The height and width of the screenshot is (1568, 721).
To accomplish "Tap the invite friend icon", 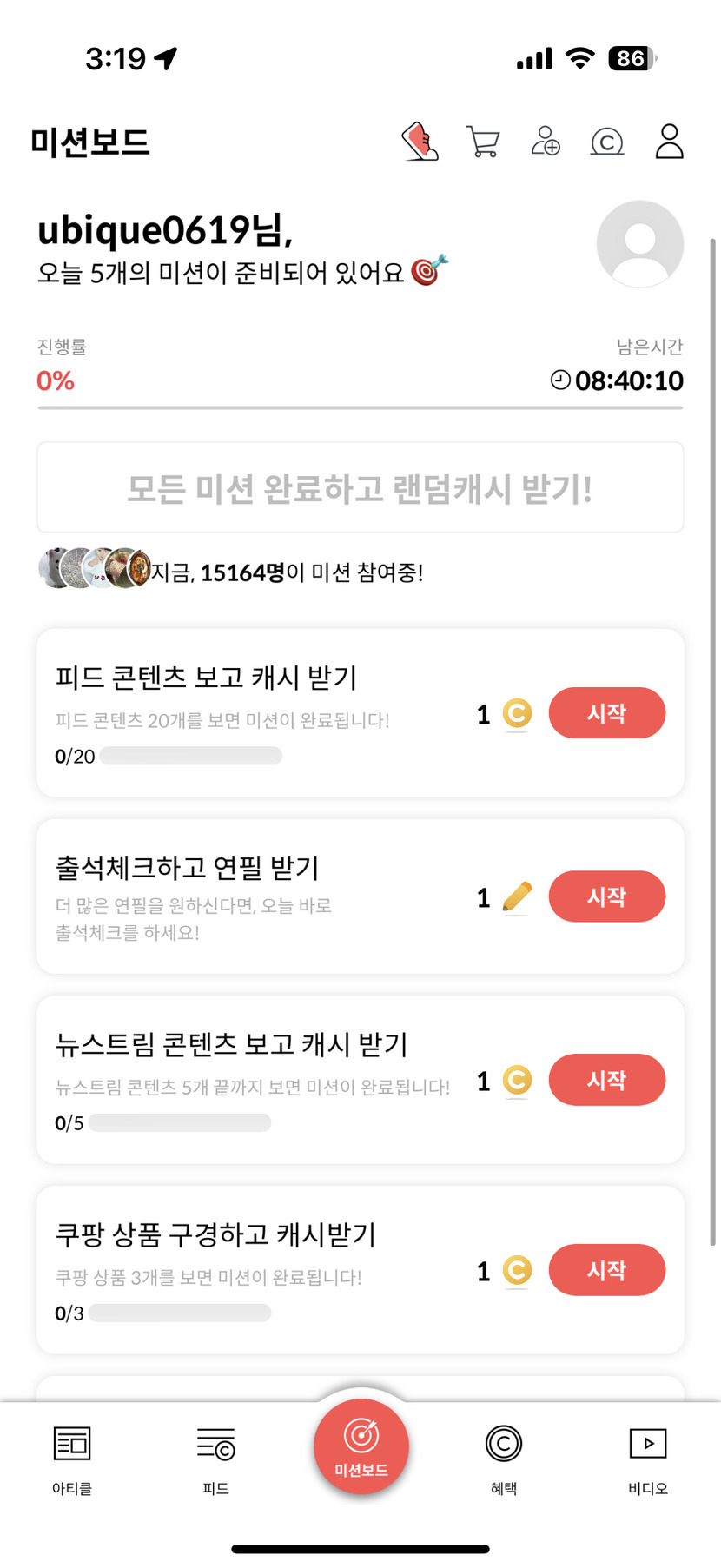I will 546,142.
